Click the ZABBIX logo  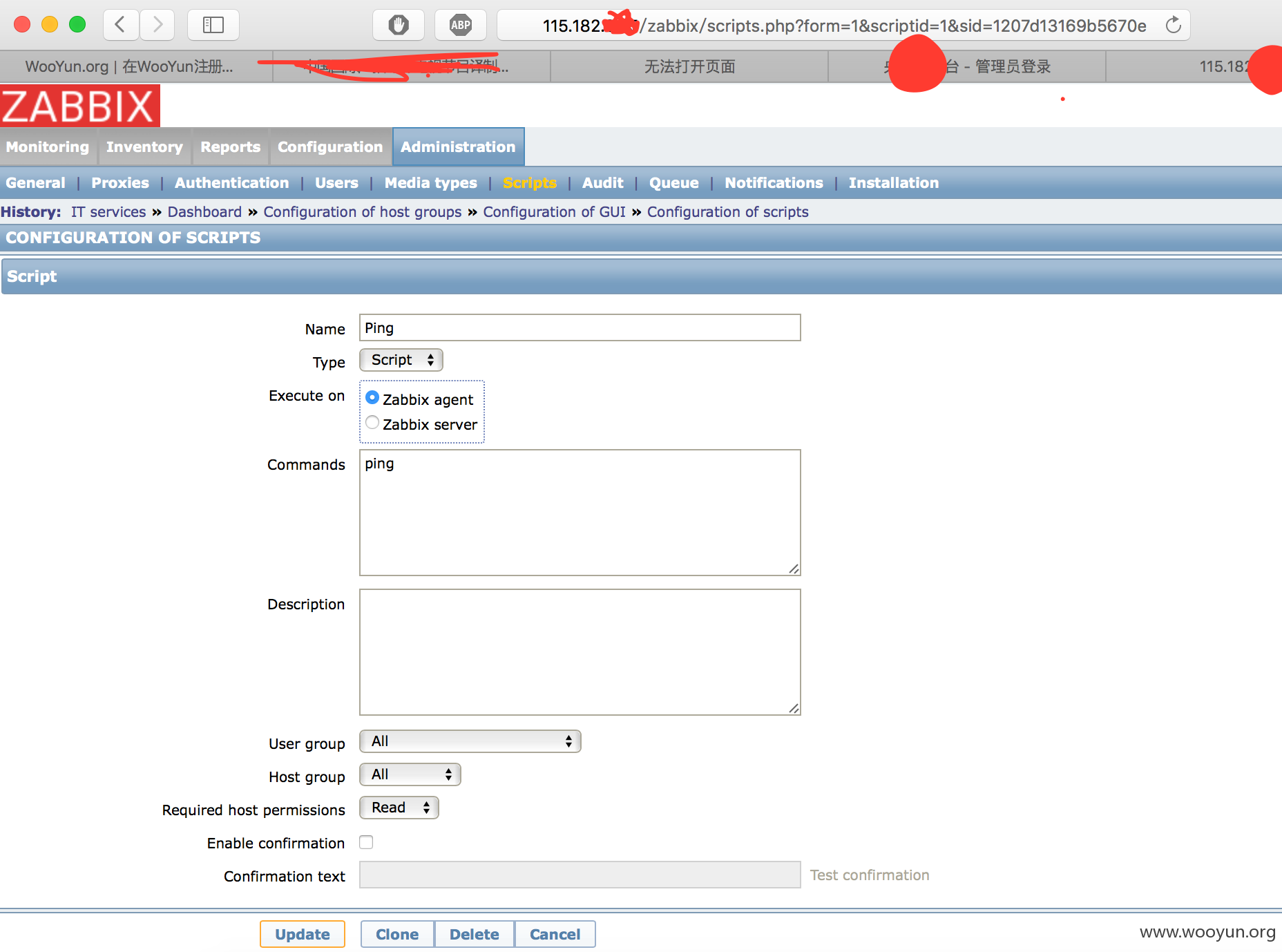coord(80,106)
